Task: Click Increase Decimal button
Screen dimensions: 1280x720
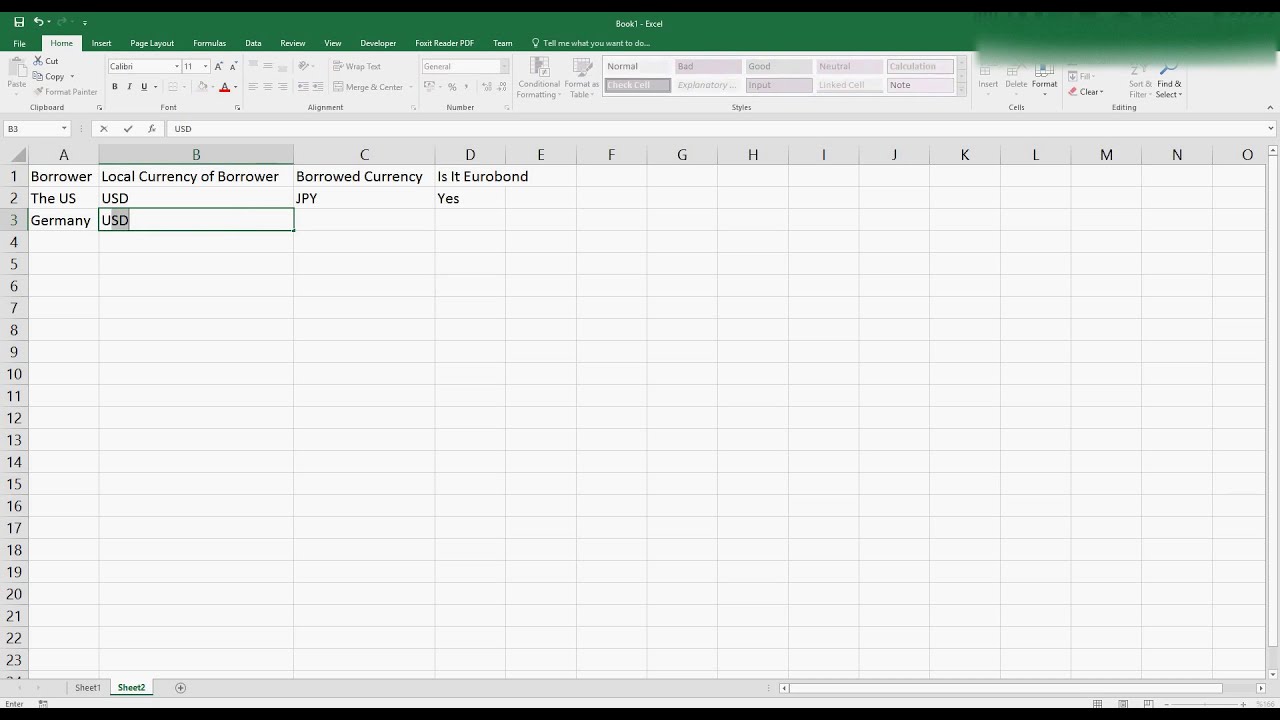Action: [x=482, y=87]
